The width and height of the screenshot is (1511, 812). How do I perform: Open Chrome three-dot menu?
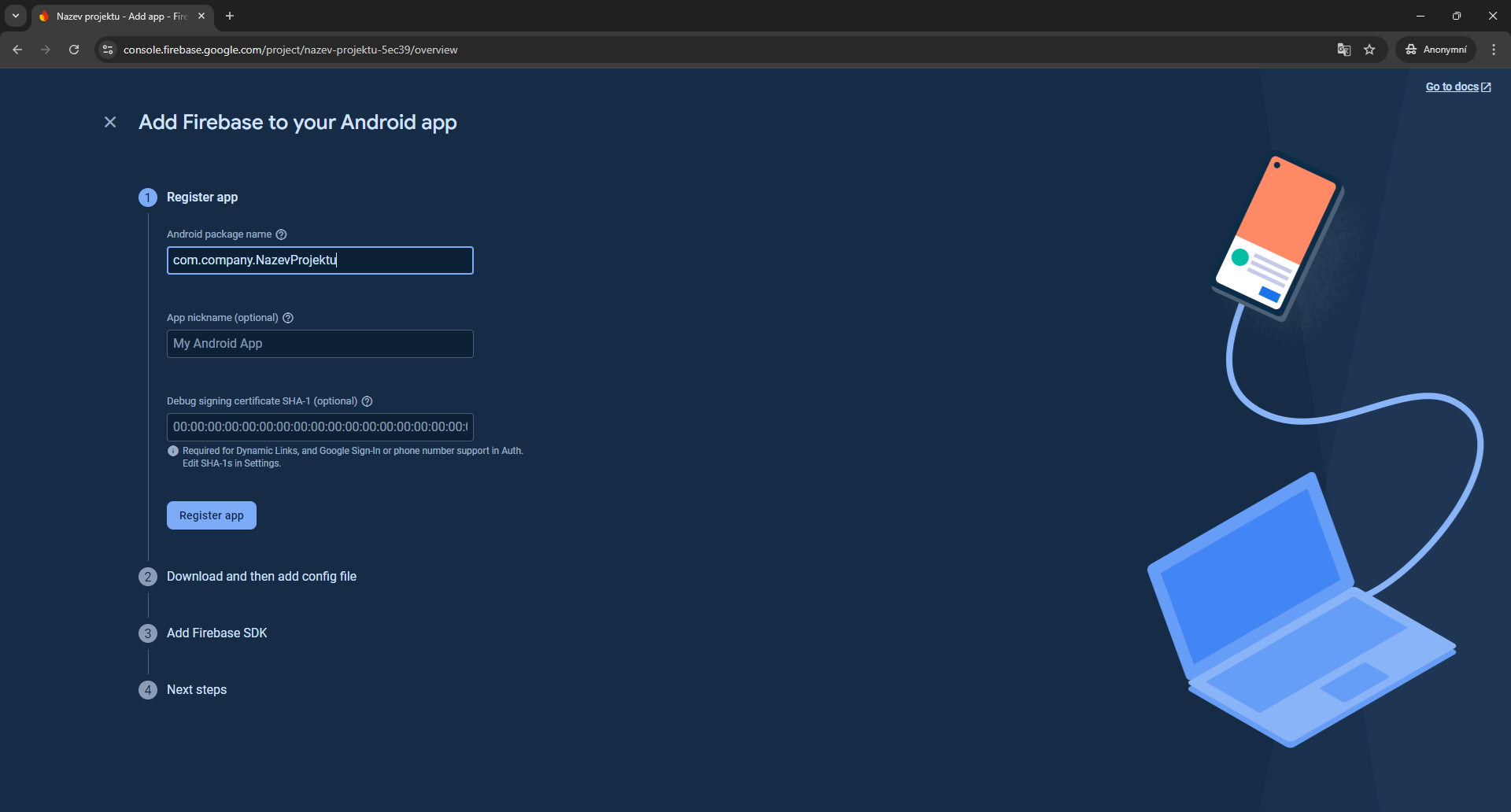(1493, 50)
